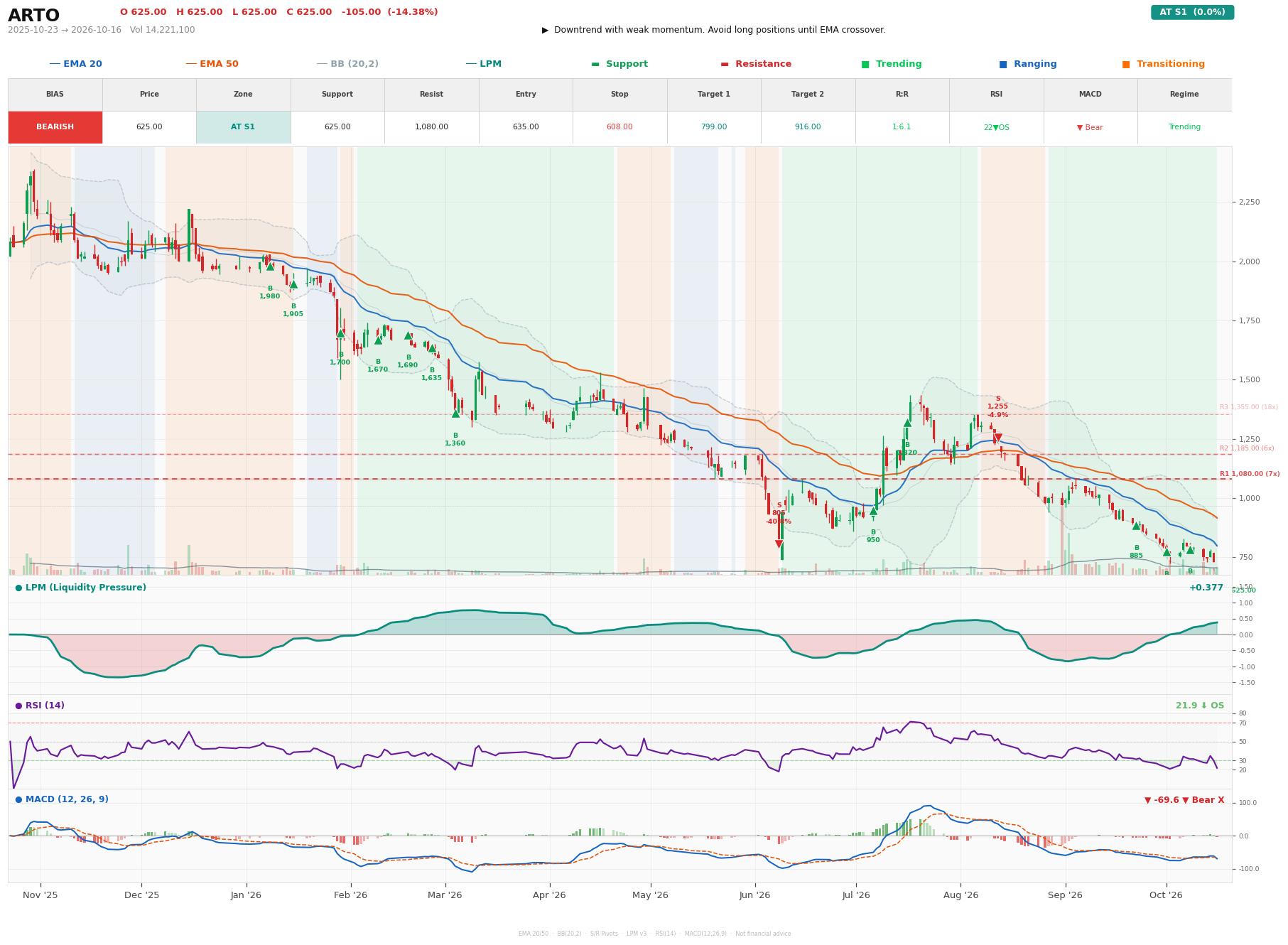Viewport: 1288px width, 945px height.
Task: Click the green Trending legend label
Action: pyautogui.click(x=891, y=64)
